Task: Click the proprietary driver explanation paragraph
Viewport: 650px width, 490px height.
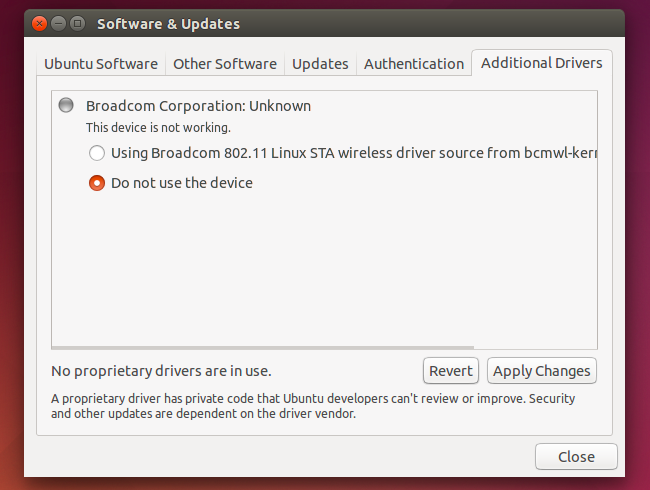Action: click(312, 406)
